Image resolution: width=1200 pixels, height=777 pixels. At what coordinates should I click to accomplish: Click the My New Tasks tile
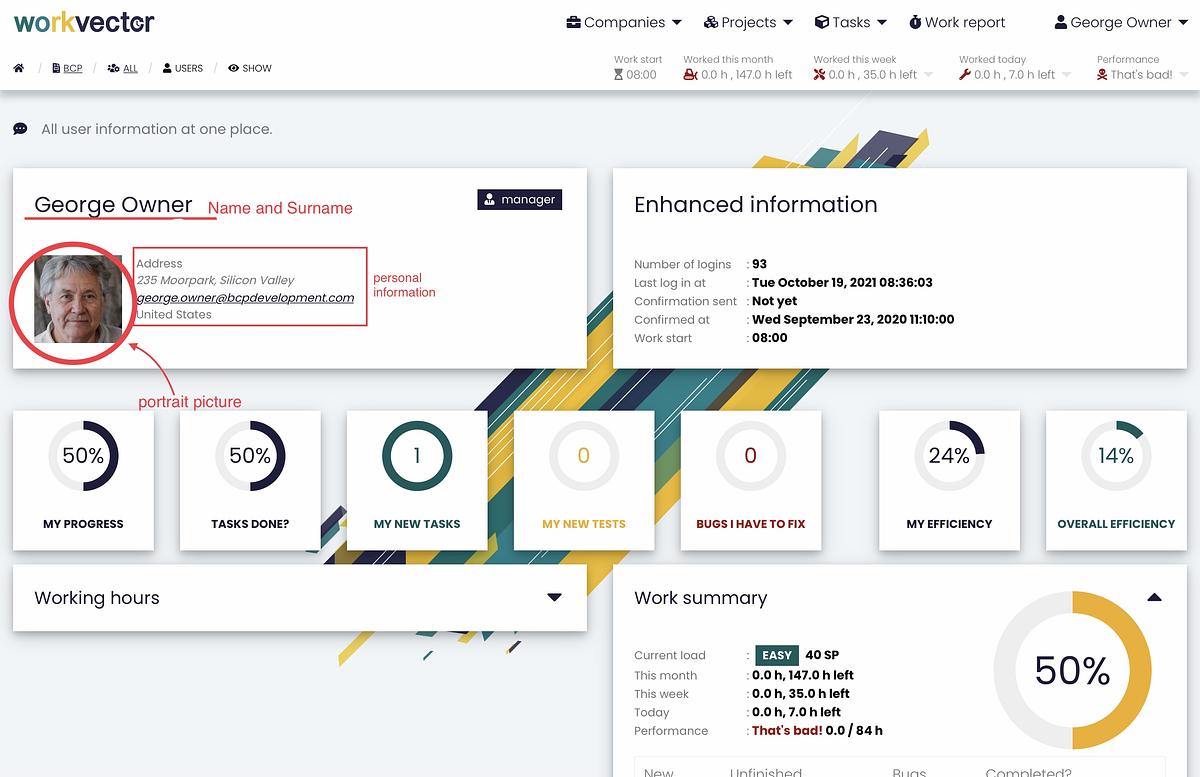[x=417, y=480]
